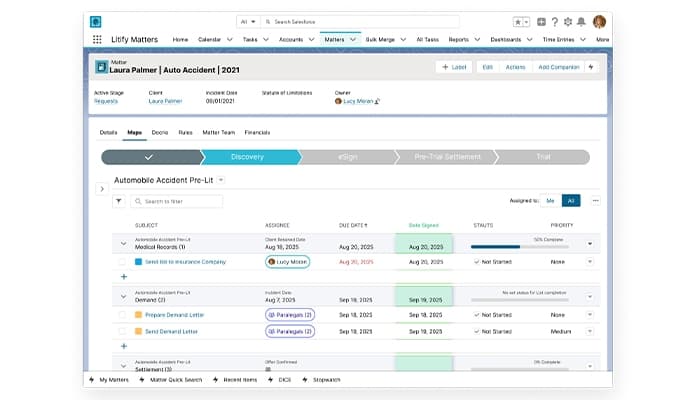Screen dimensions: 700x400
Task: Click the help question mark icon
Action: (x=554, y=21)
